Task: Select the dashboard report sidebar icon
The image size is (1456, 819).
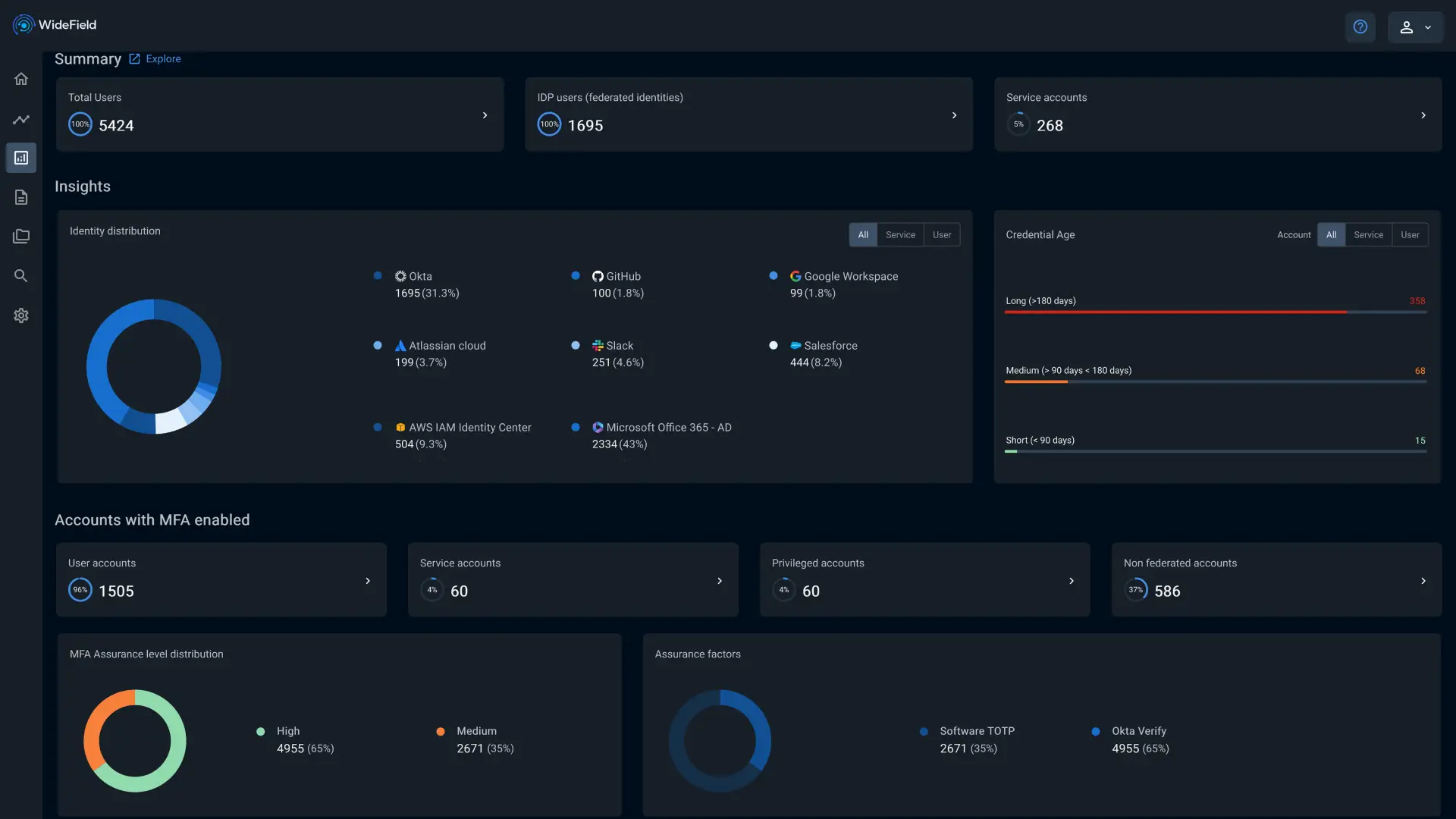Action: 21,158
